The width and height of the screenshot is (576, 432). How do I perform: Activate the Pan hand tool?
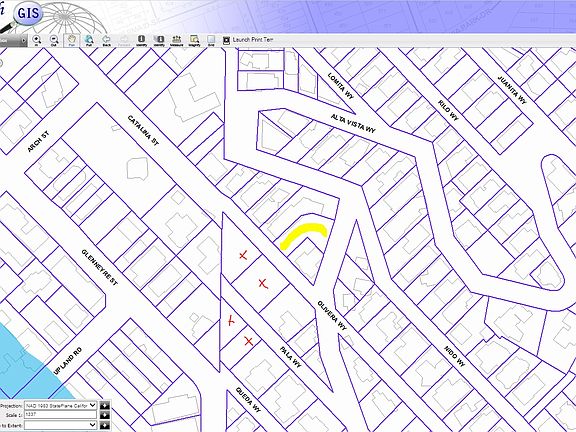(x=71, y=40)
